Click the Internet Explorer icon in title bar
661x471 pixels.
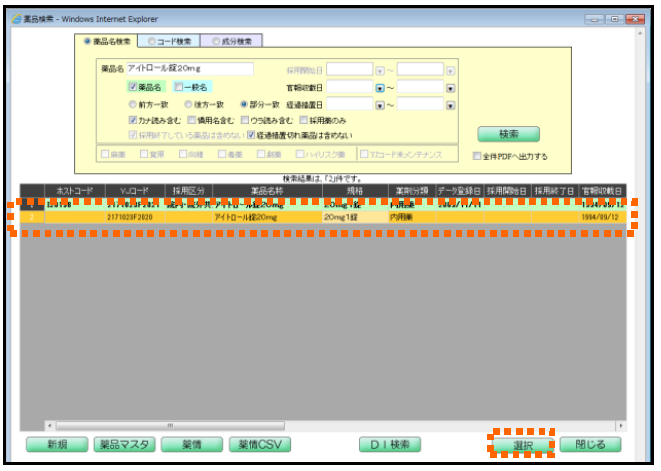(15, 18)
